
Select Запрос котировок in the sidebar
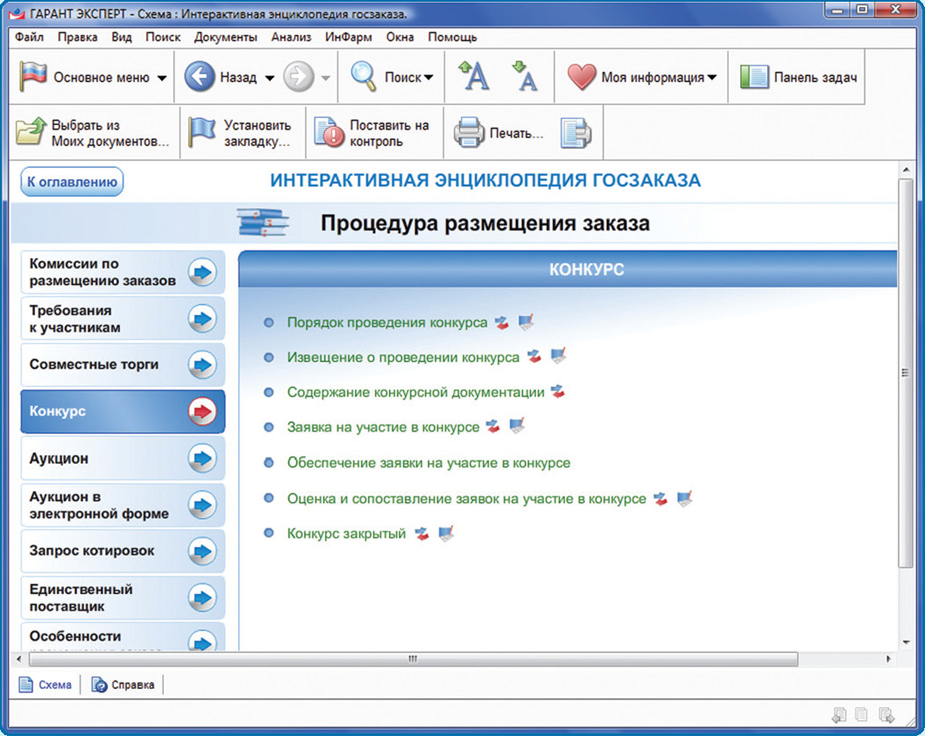pyautogui.click(x=92, y=551)
